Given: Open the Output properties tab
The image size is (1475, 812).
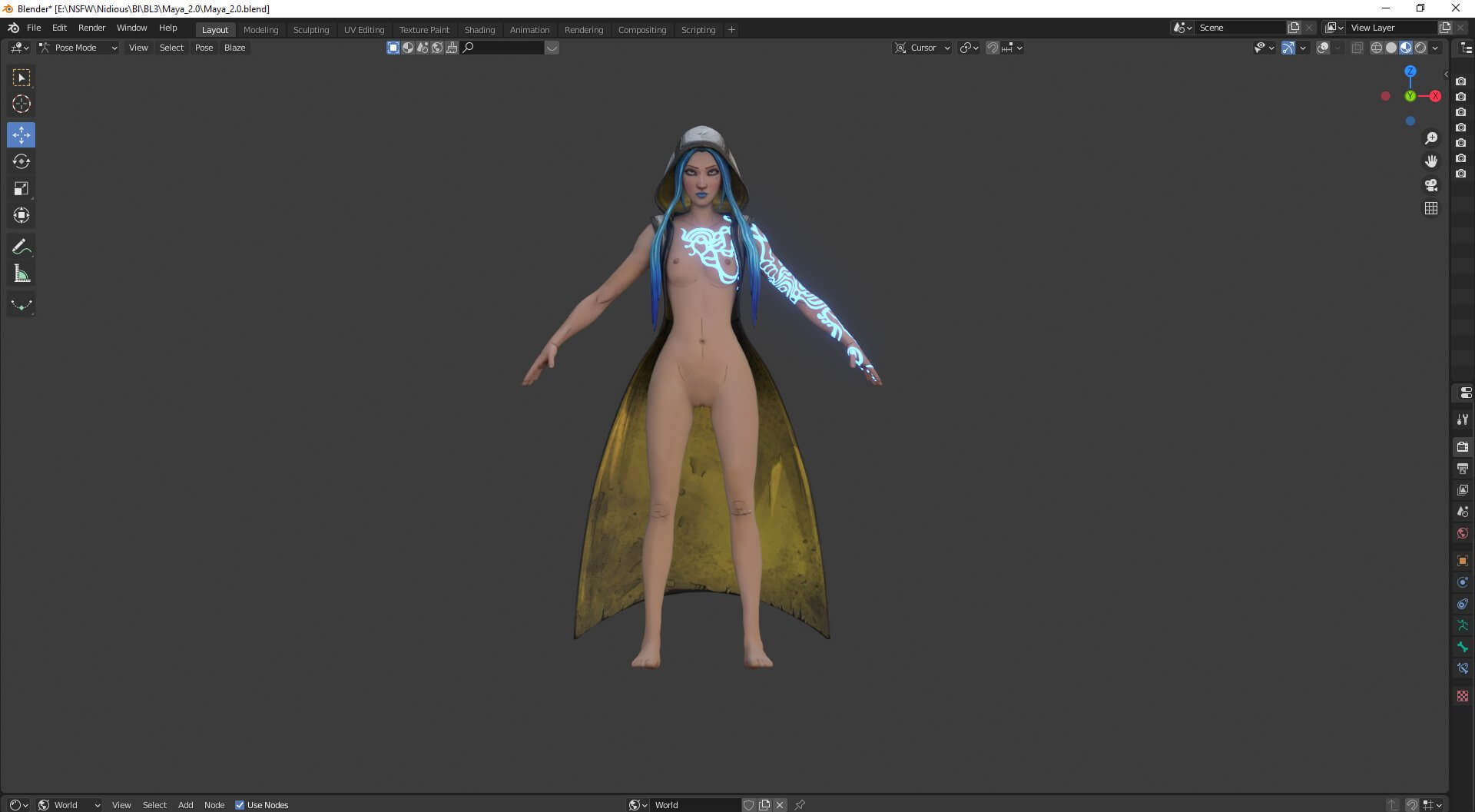Looking at the screenshot, I should pos(1463,468).
